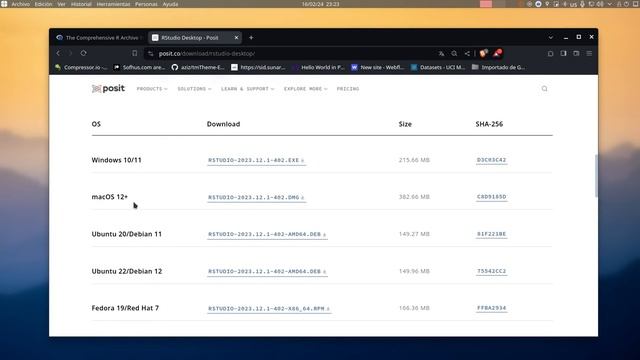Click the bookmark icon left of address bar
Image resolution: width=640 pixels, height=360 pixels.
click(x=134, y=53)
